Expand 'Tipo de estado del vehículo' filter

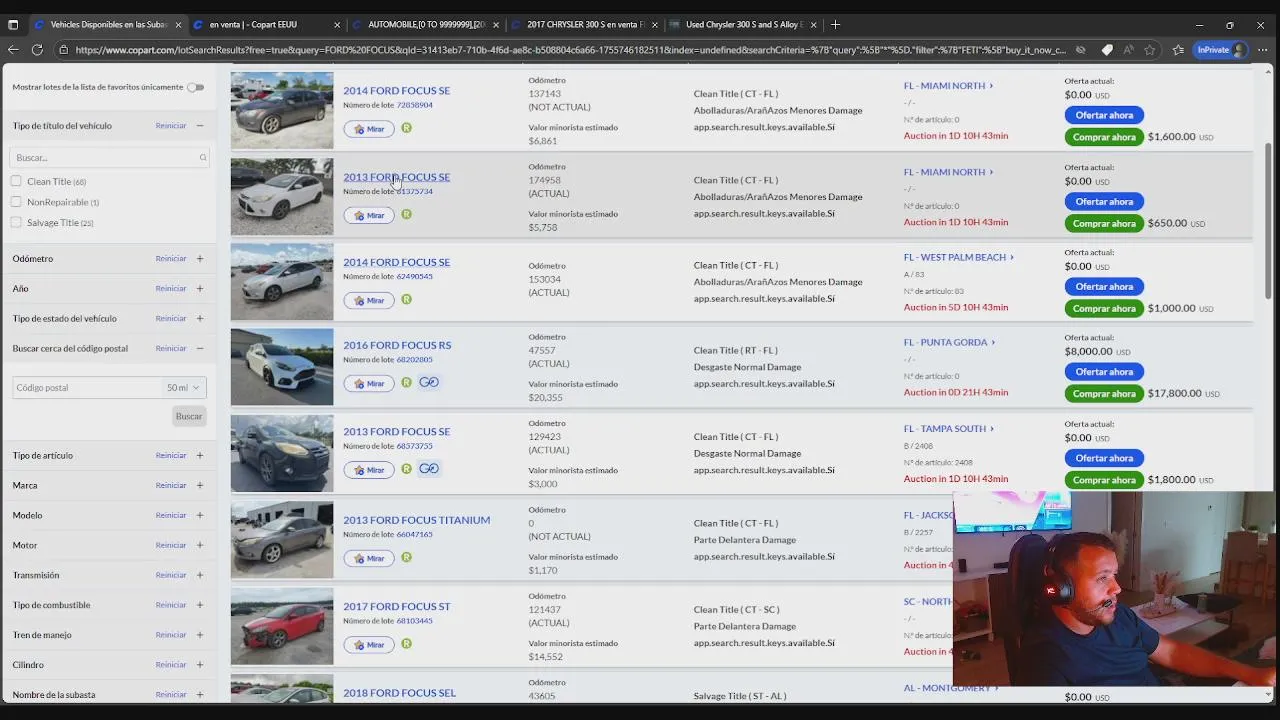click(x=200, y=318)
